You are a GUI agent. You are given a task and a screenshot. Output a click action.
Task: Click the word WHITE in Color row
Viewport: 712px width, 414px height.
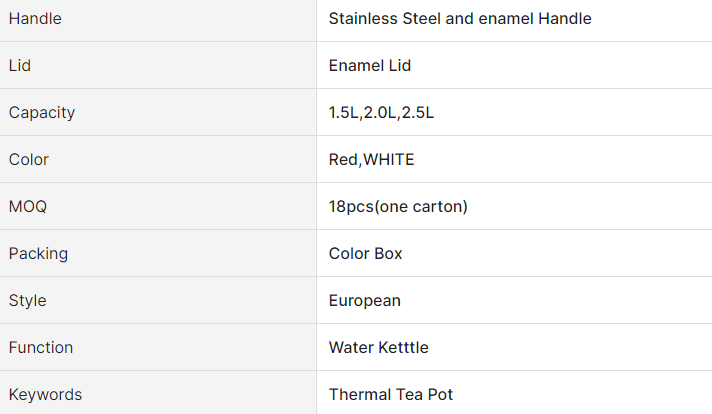click(390, 160)
